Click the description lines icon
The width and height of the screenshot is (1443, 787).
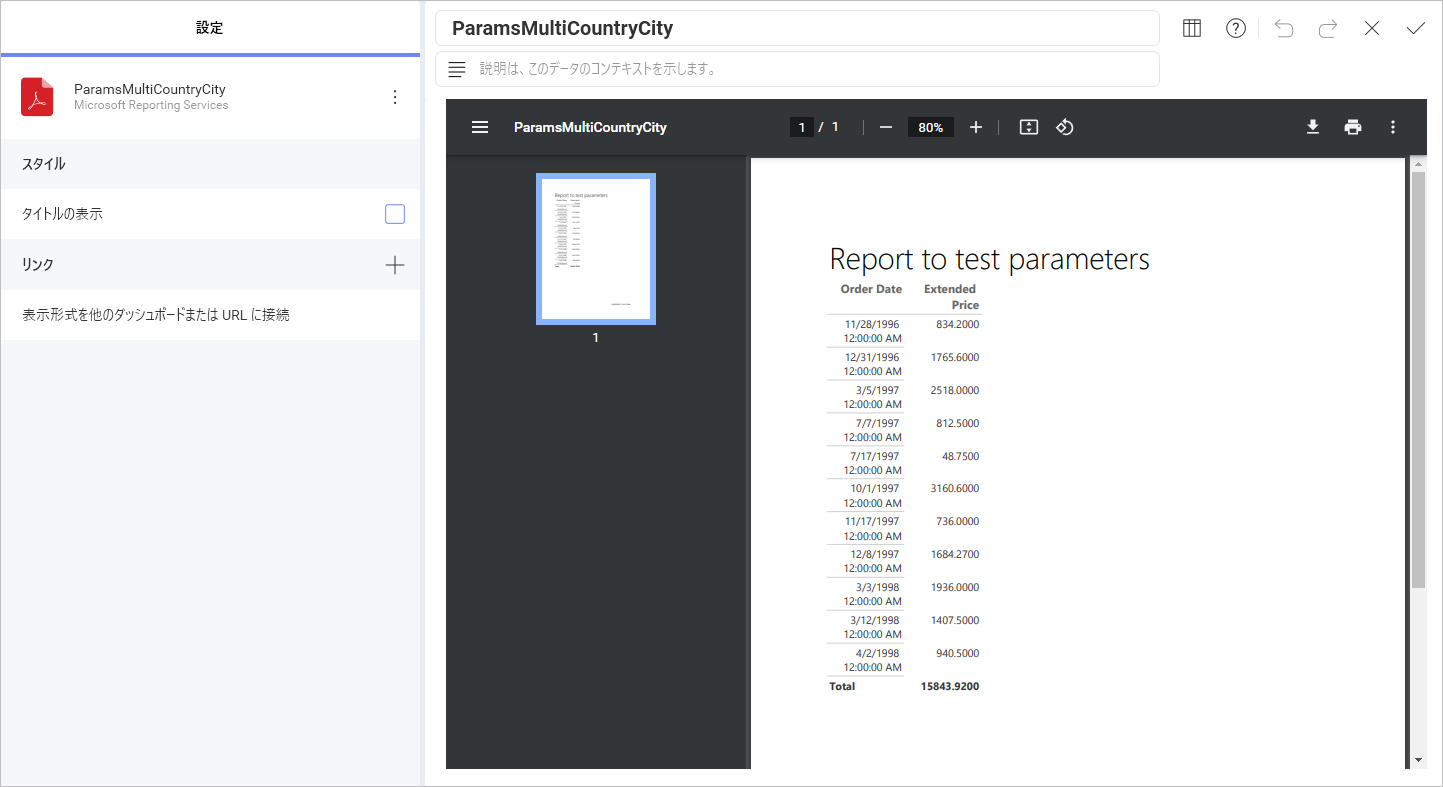(457, 69)
